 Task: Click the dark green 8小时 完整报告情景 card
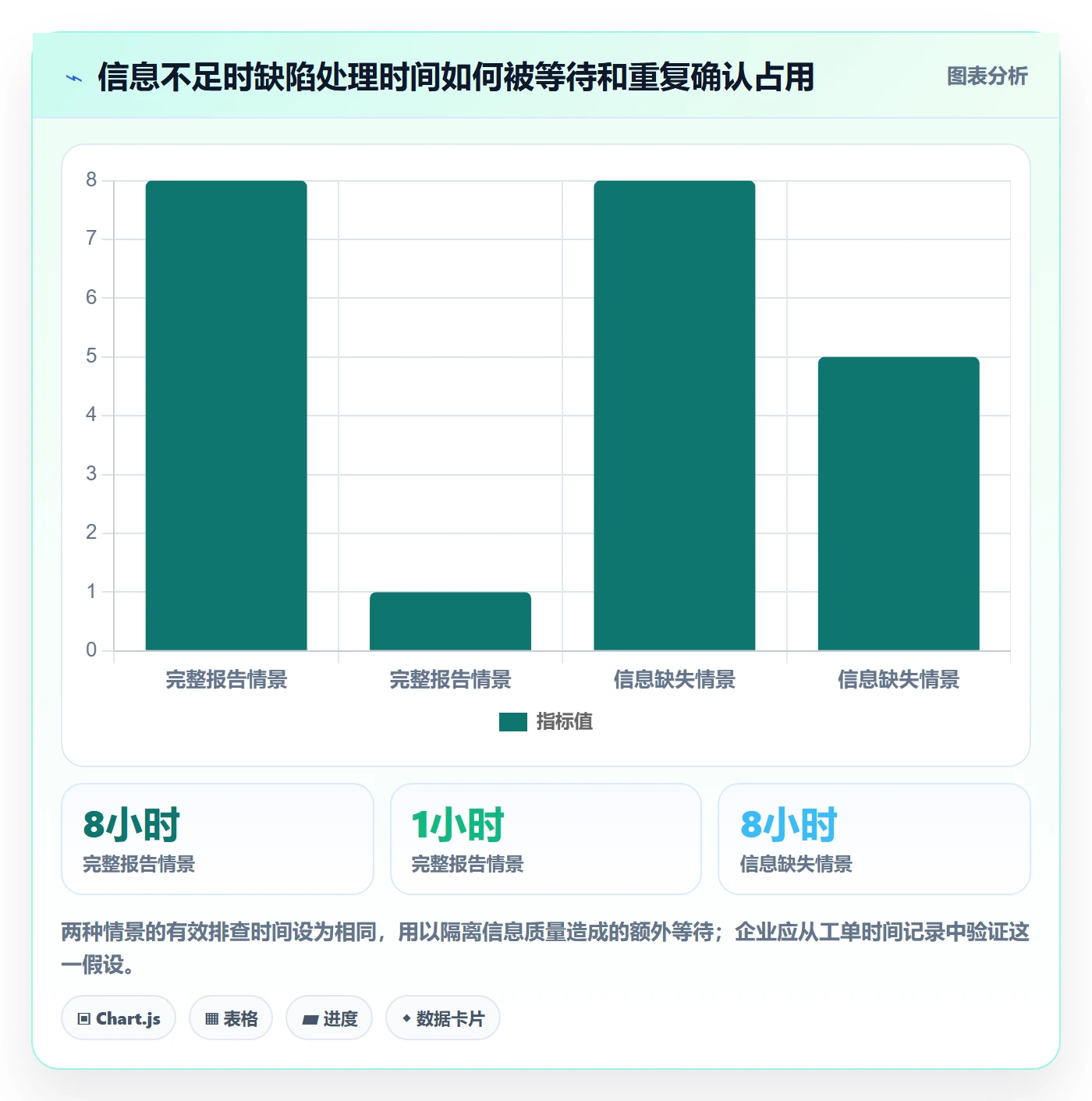(x=218, y=839)
